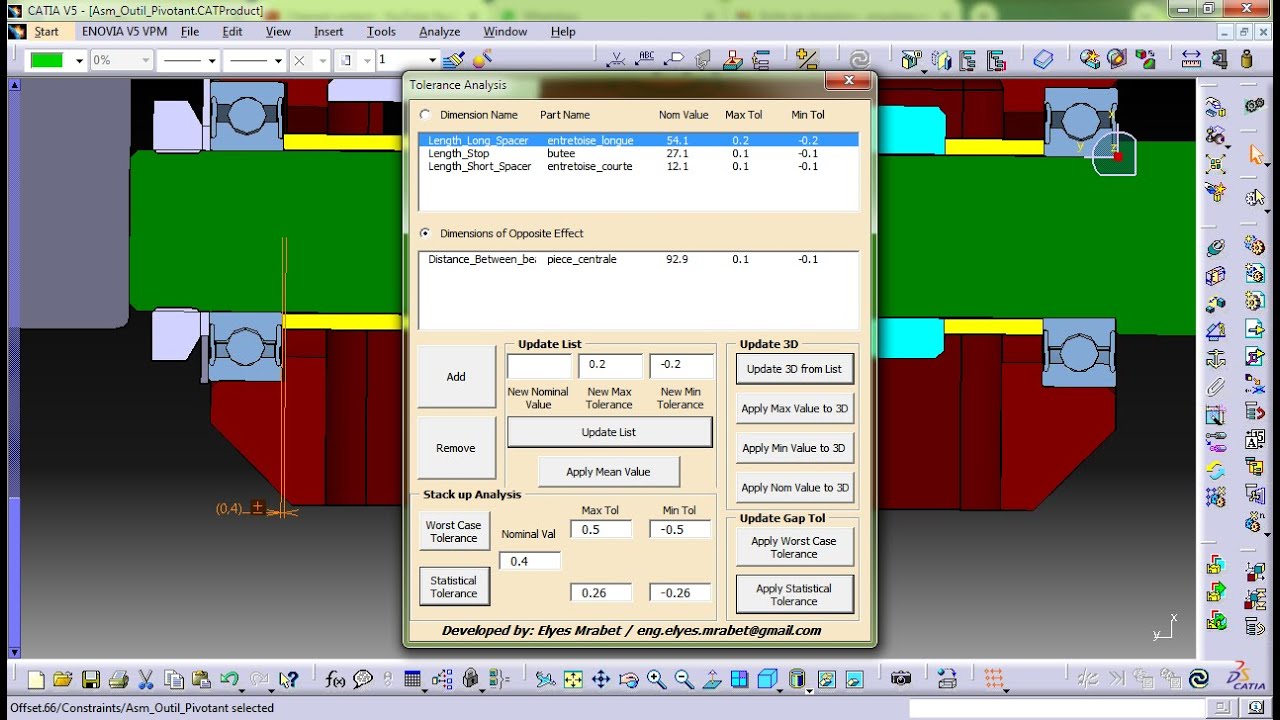Click the Apply Statistical Tolerance button

(795, 594)
